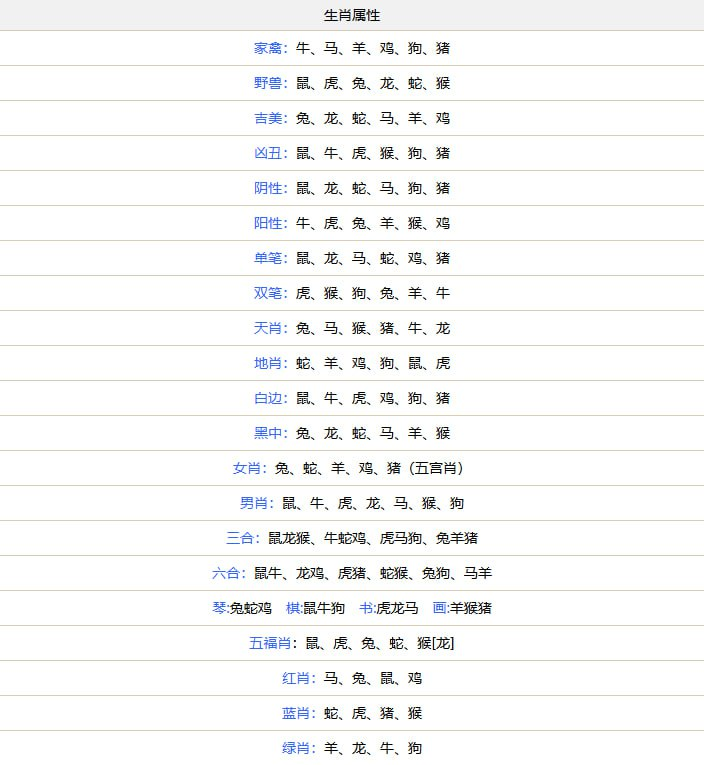Click the 凶丑 label

pos(268,153)
